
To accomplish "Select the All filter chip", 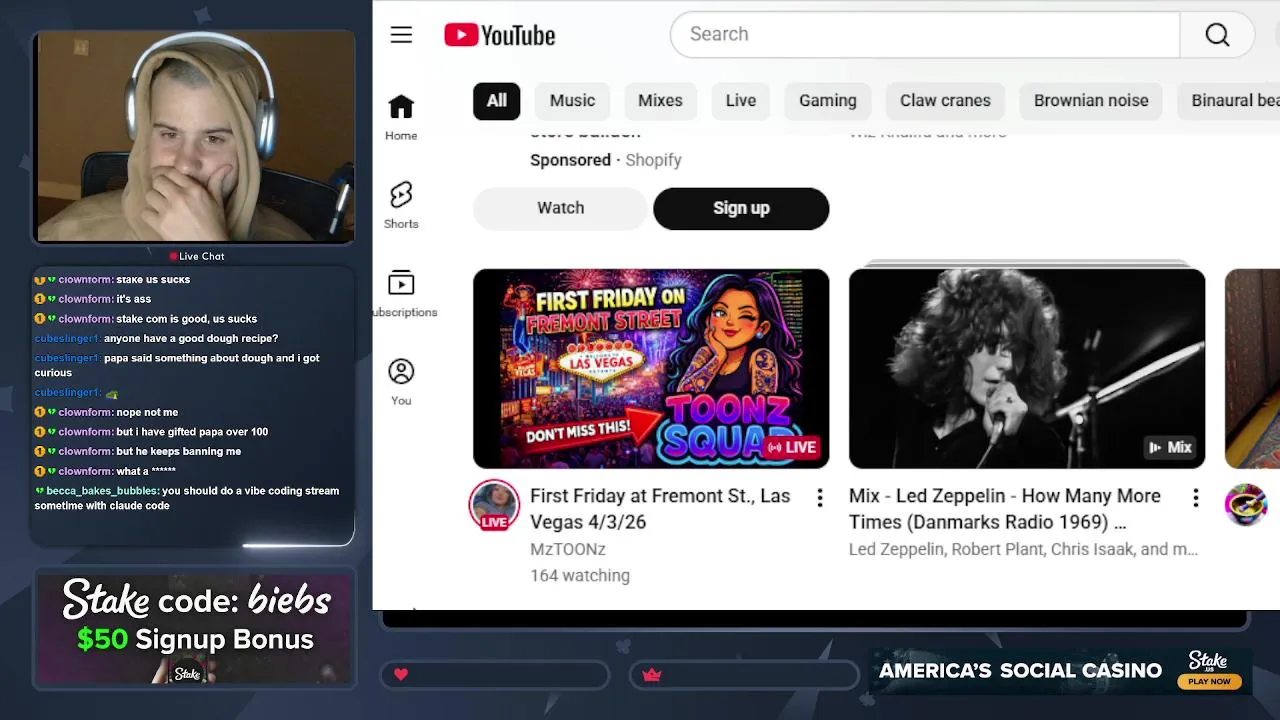I will 497,100.
